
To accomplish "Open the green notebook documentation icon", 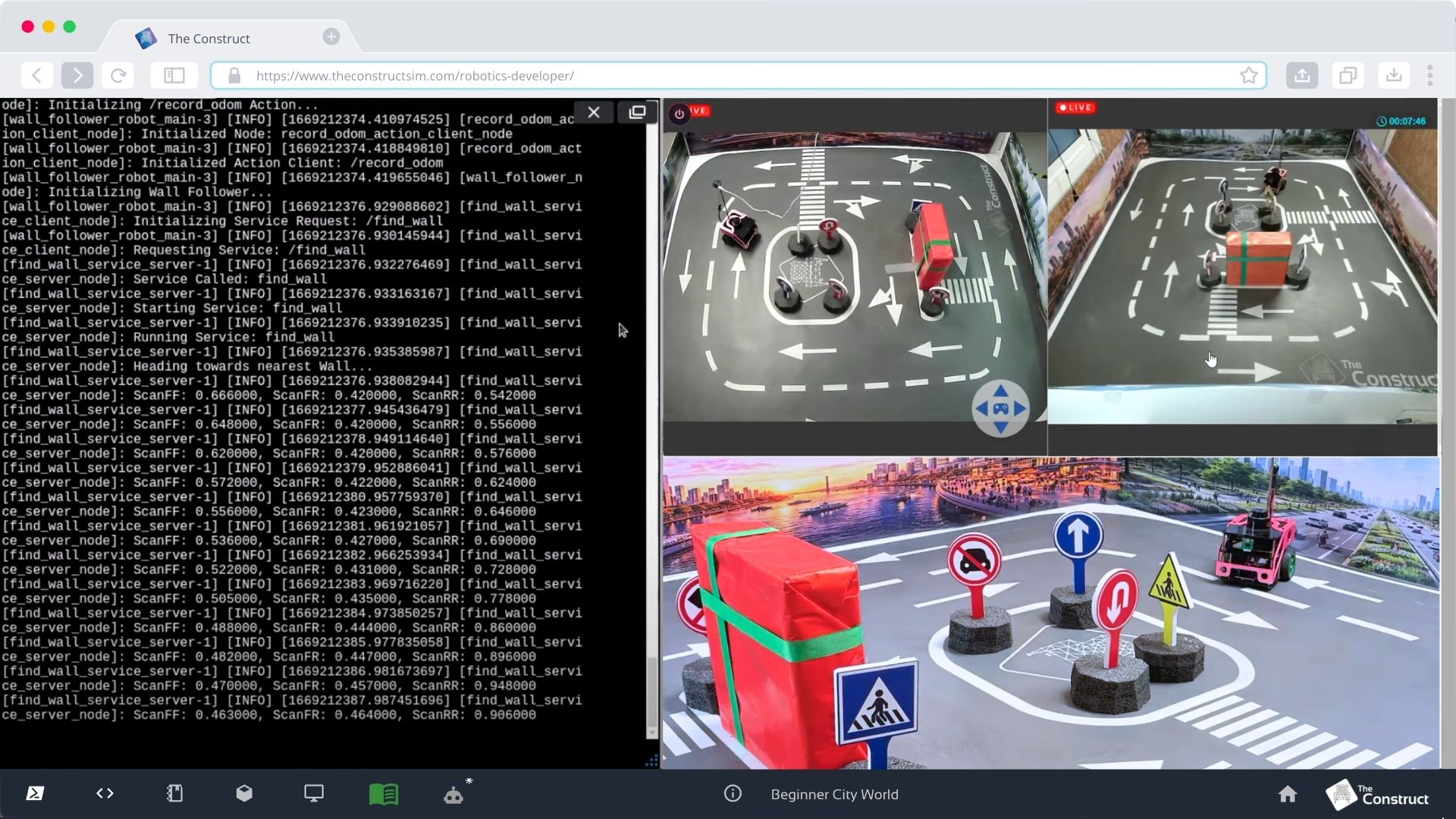I will coord(384,793).
